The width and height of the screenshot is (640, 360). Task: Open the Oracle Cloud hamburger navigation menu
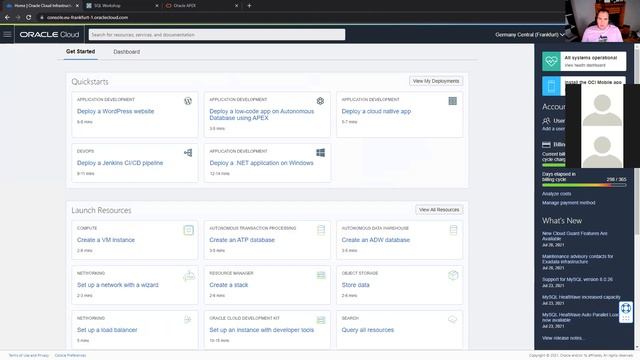pyautogui.click(x=7, y=35)
